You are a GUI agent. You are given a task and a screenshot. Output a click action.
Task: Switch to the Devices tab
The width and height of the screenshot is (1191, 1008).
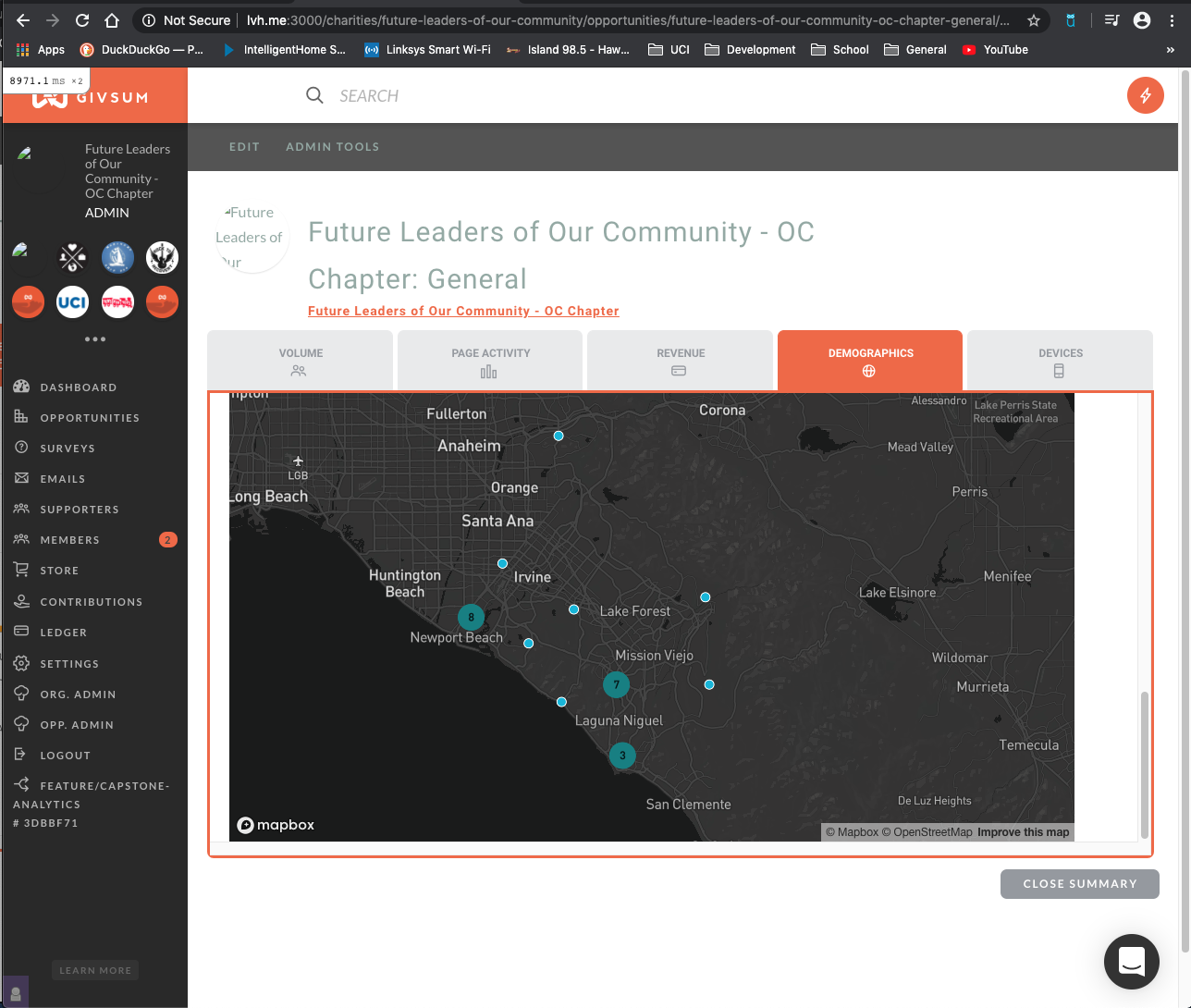[1060, 361]
